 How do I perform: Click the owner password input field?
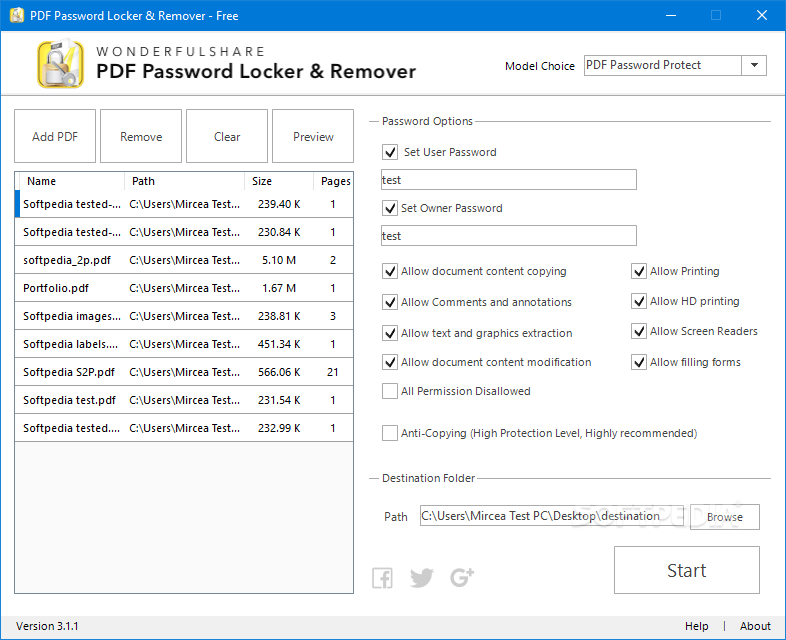point(509,236)
